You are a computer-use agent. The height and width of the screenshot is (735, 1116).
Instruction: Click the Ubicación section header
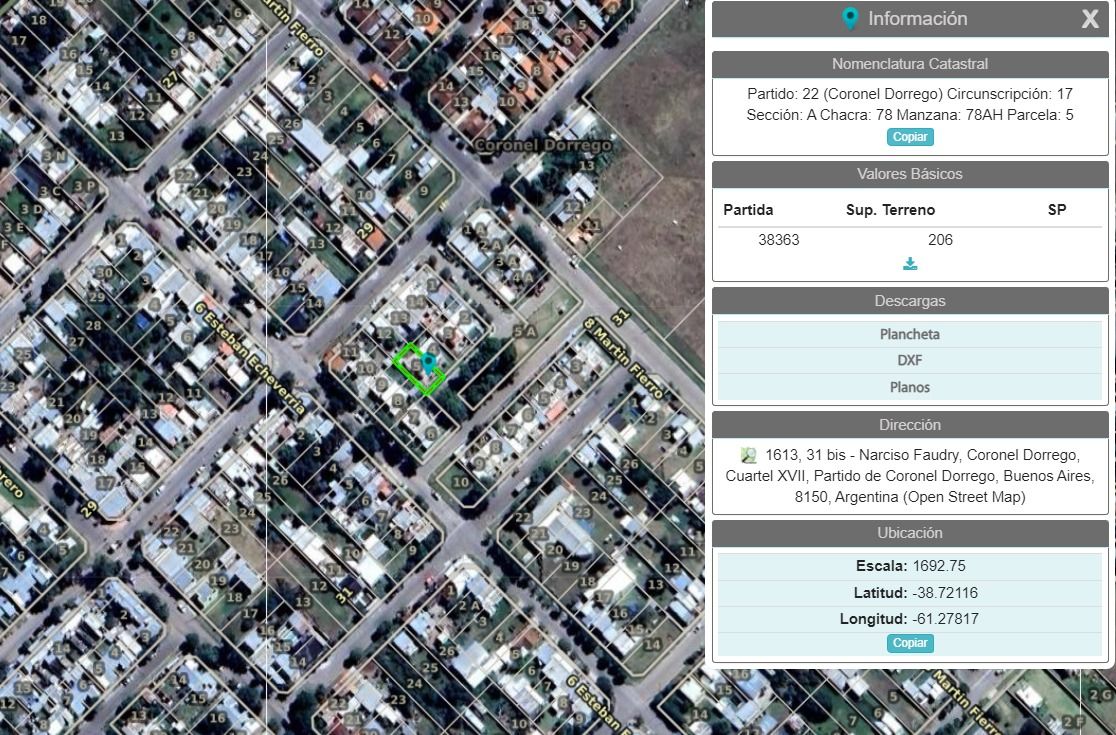[910, 533]
